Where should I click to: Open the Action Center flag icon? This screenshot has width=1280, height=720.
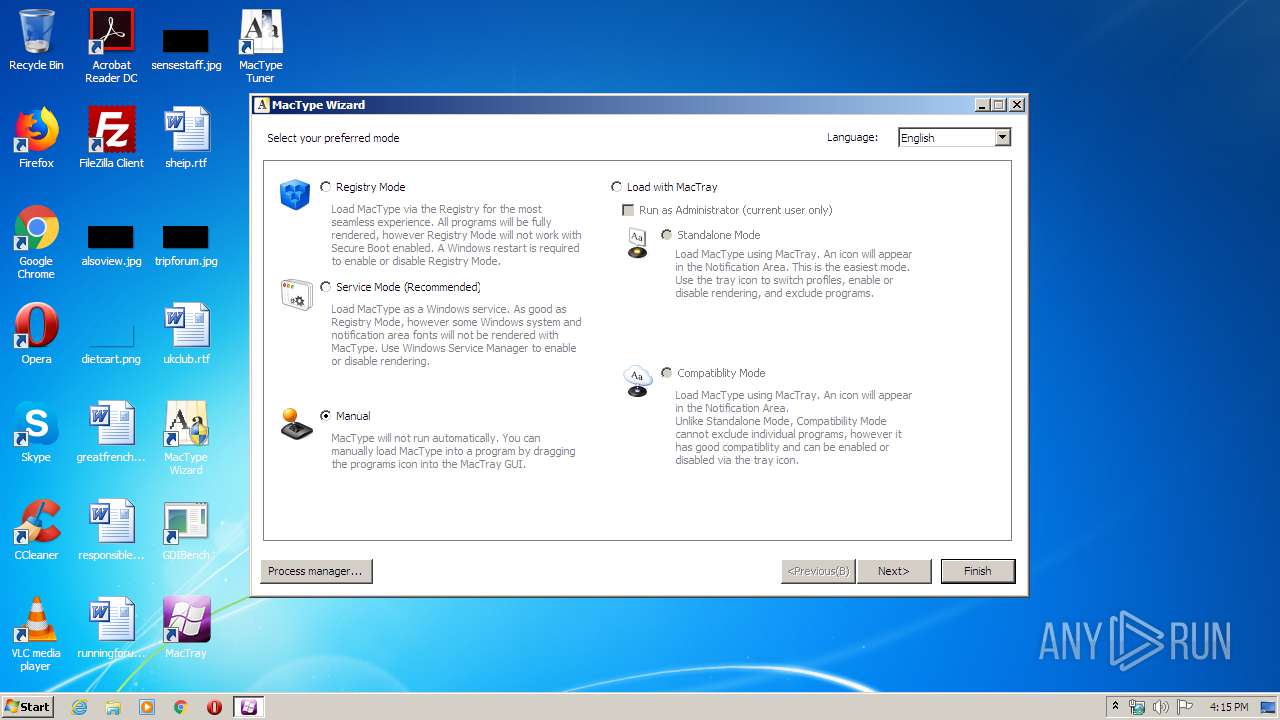click(1185, 707)
